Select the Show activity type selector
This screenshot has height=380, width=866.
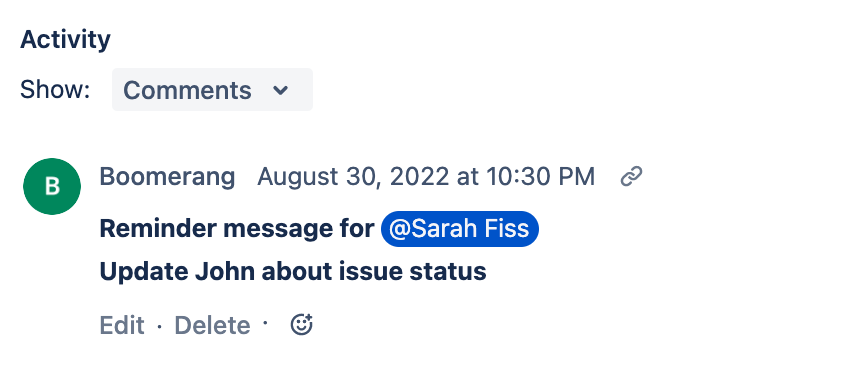point(212,89)
